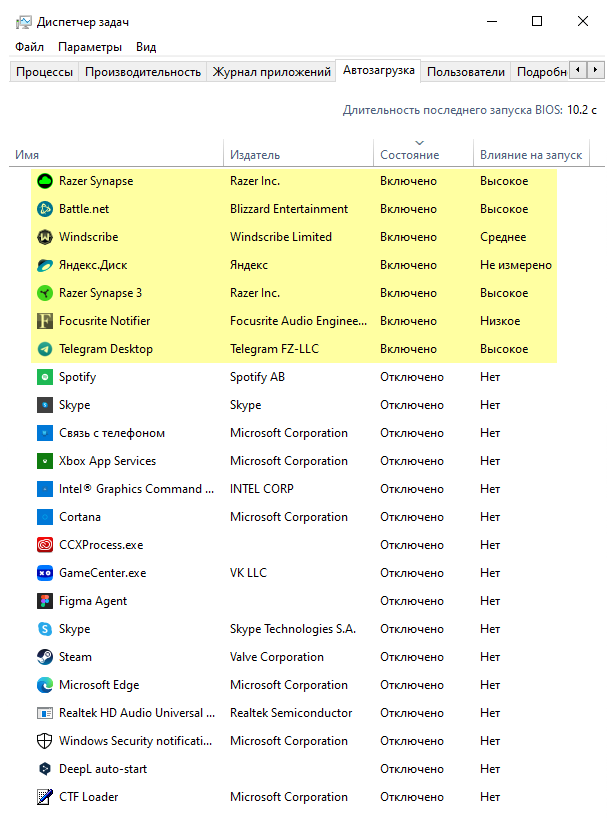Click the Focusrite Audio Enginee... publisher cell

click(x=298, y=321)
